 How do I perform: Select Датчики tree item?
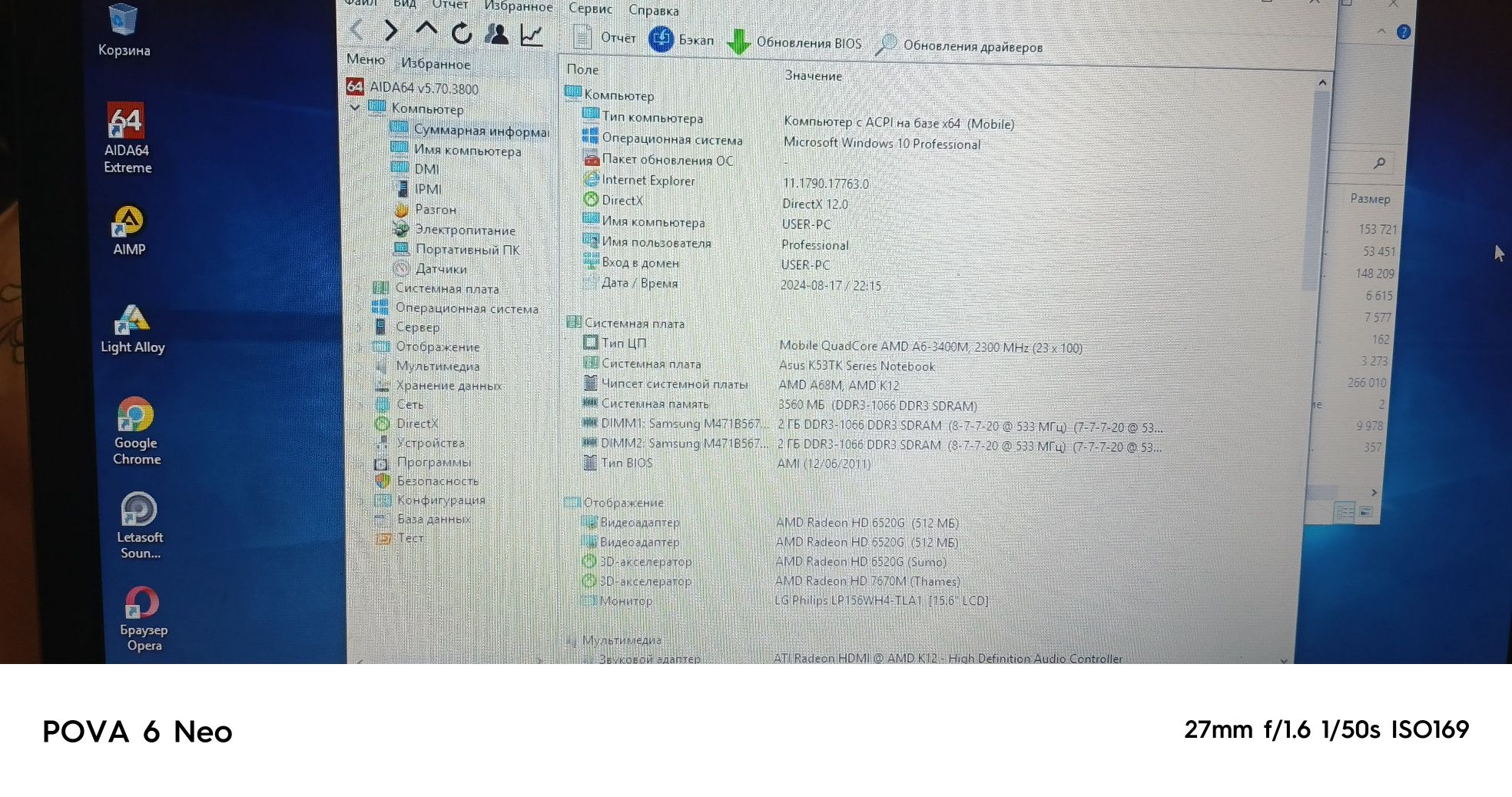430,268
